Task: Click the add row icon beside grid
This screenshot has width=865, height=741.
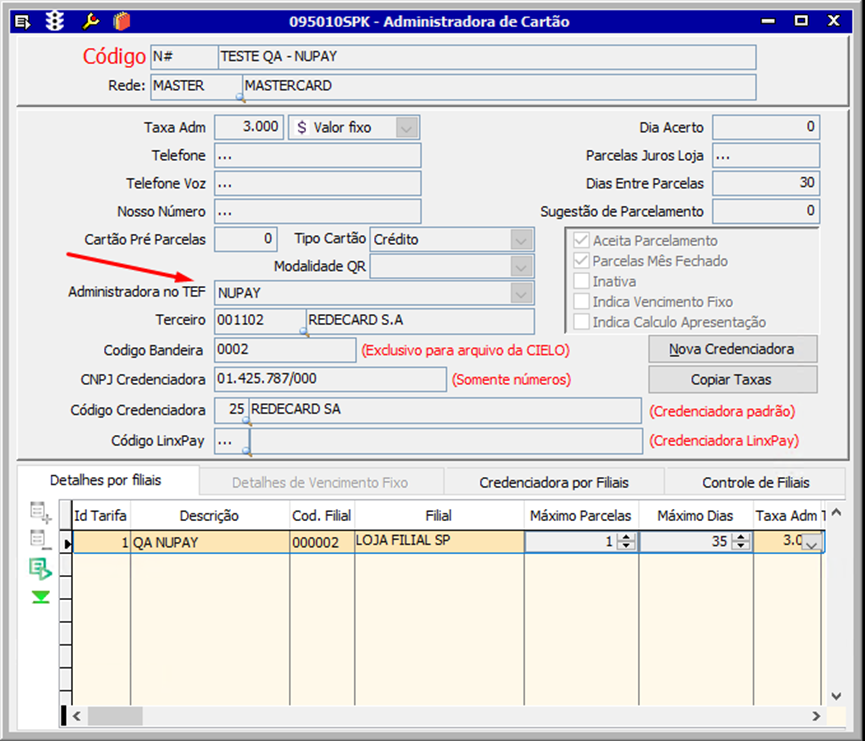Action: click(x=40, y=512)
